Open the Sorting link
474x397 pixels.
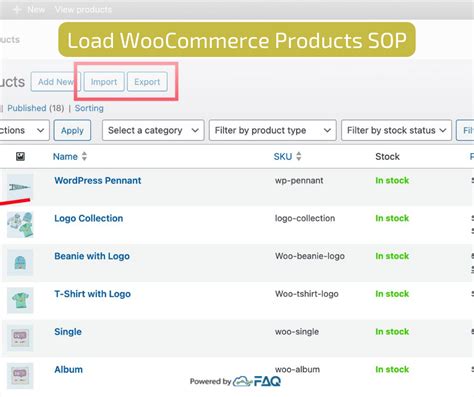click(x=89, y=108)
